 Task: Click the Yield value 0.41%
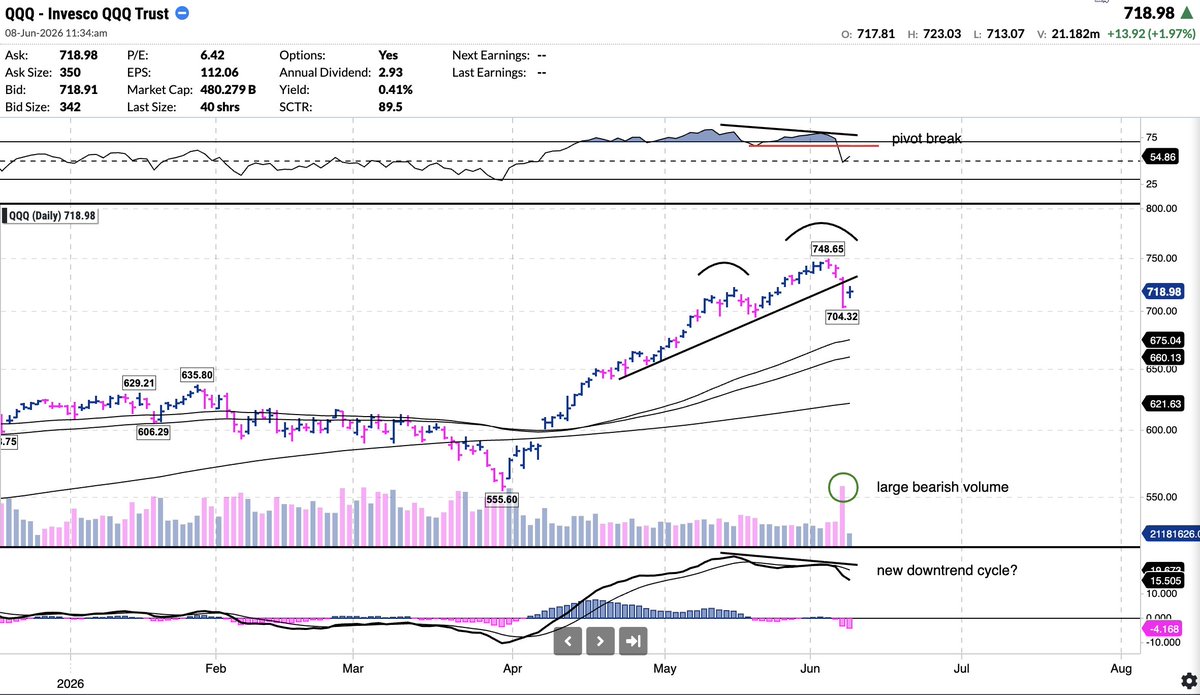[x=395, y=89]
